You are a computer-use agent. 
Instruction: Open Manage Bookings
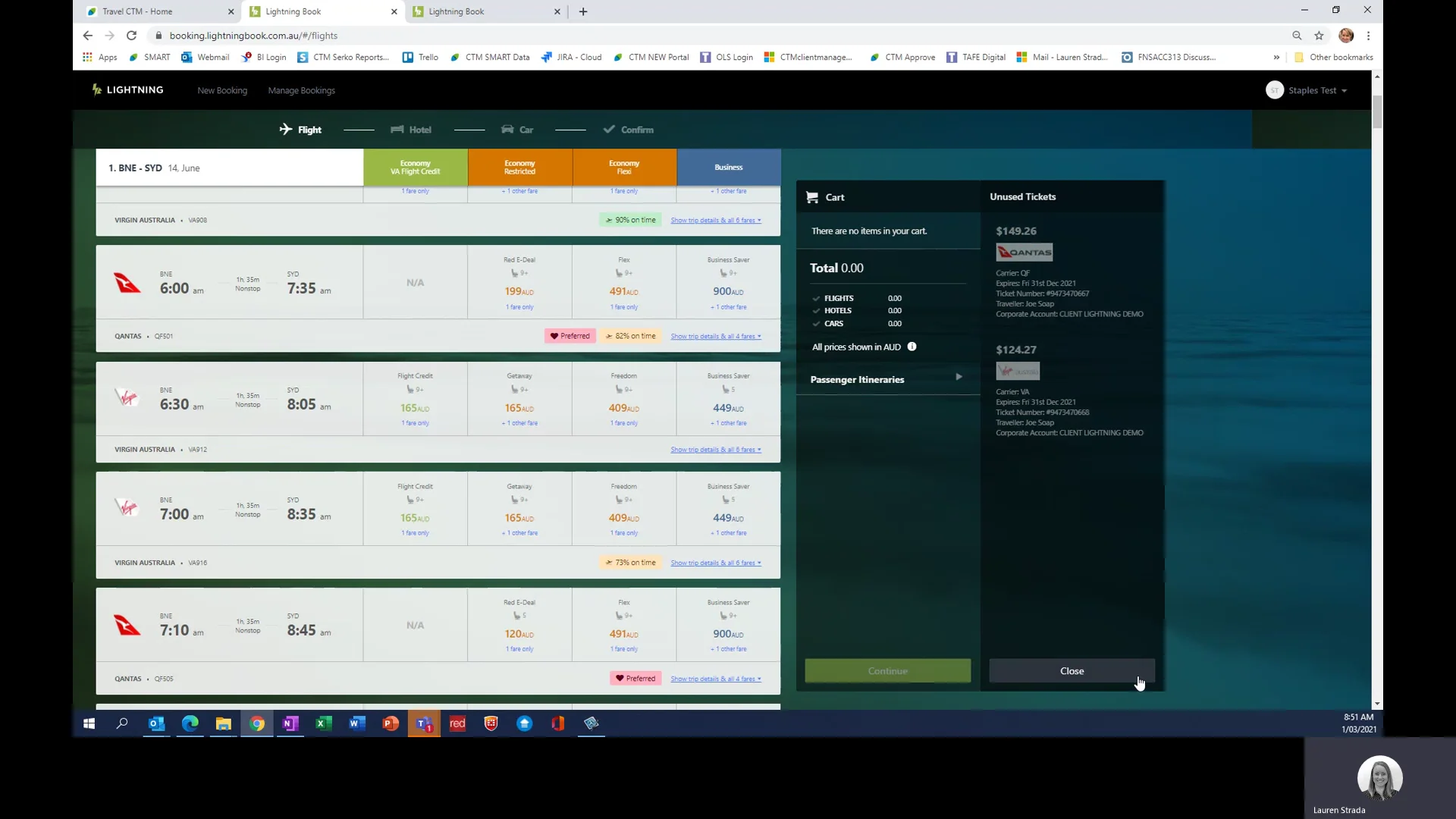point(301,90)
